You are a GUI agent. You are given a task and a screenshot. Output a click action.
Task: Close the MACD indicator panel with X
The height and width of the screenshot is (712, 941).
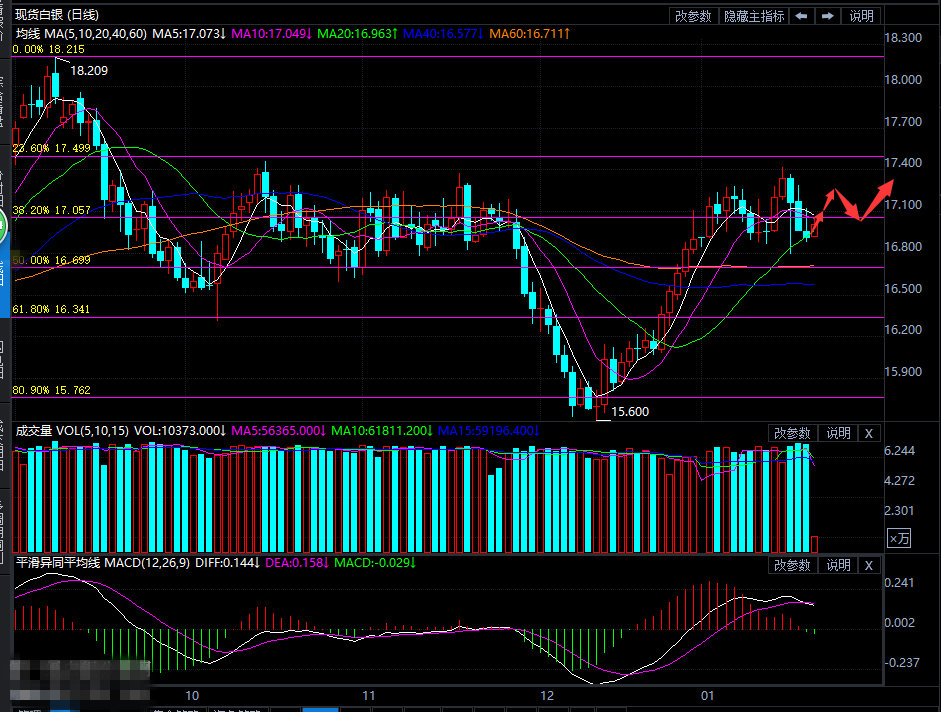click(869, 565)
